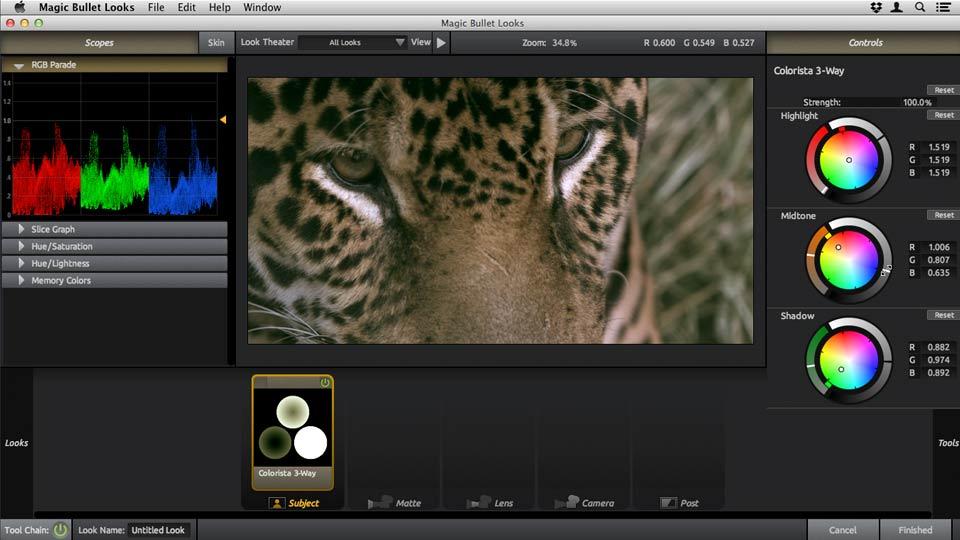
Task: Open Spotlight search icon
Action: coord(920,7)
